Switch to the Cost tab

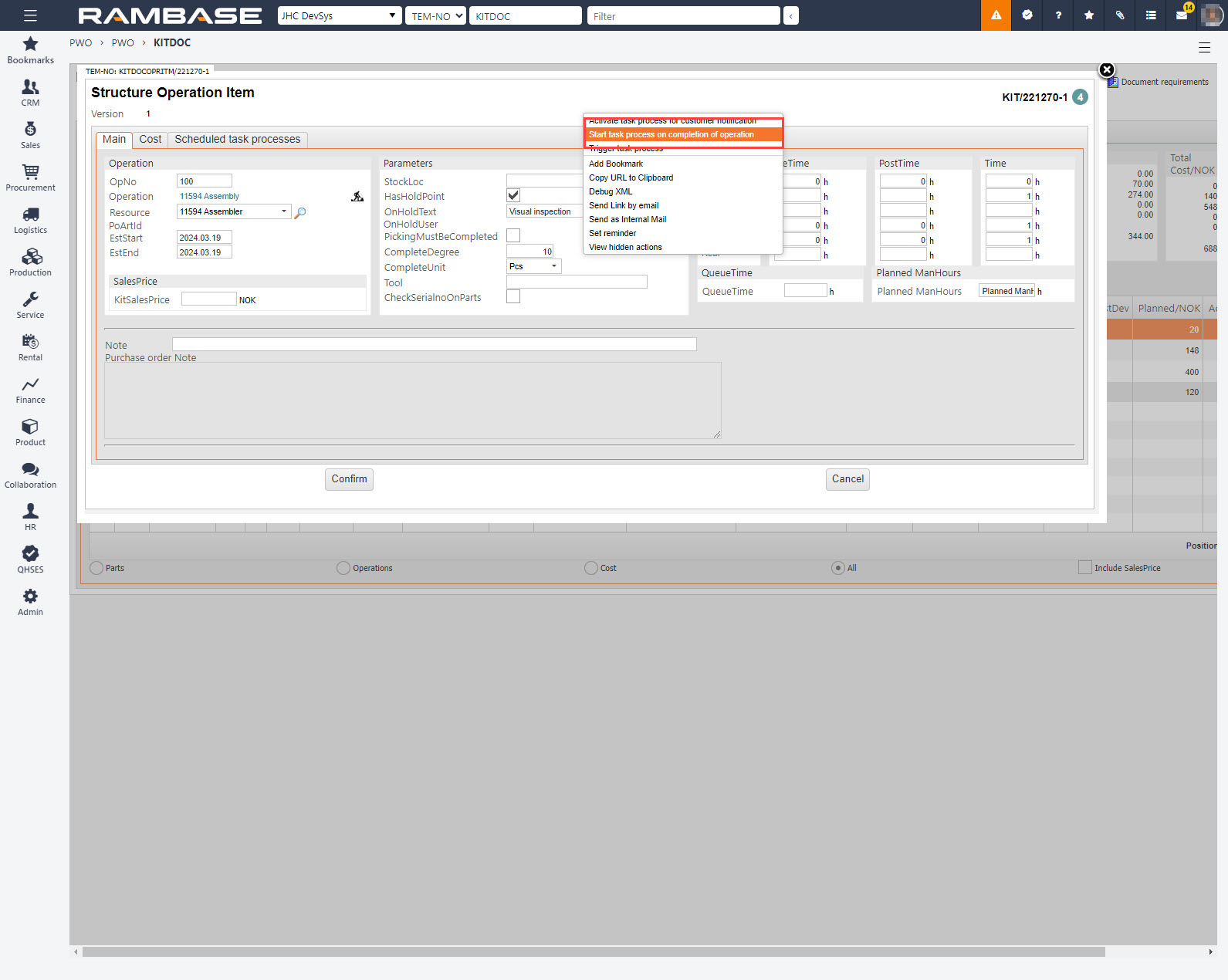[x=150, y=140]
